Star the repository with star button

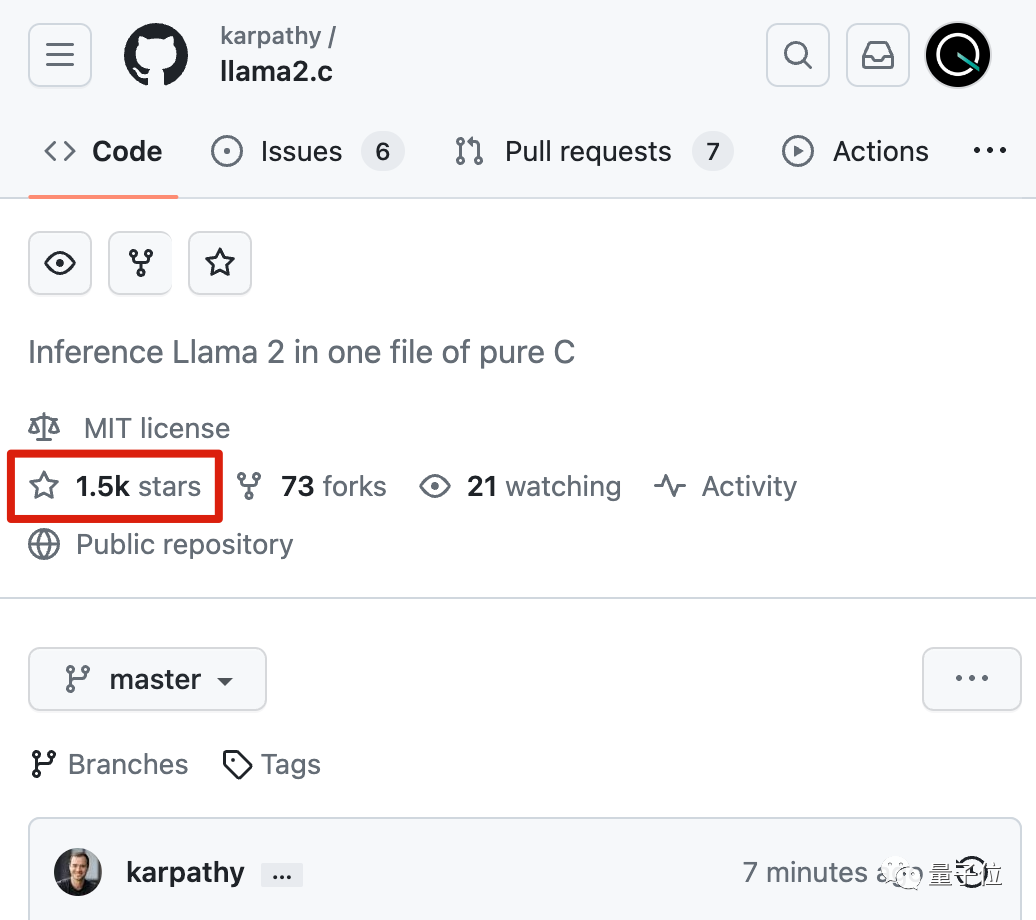(220, 263)
